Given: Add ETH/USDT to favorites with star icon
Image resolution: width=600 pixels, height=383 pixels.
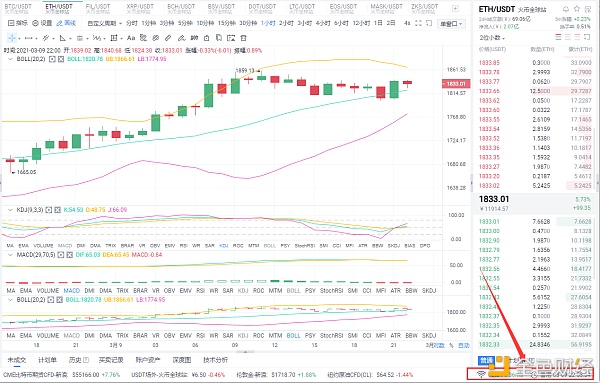Looking at the screenshot, I should click(577, 9).
